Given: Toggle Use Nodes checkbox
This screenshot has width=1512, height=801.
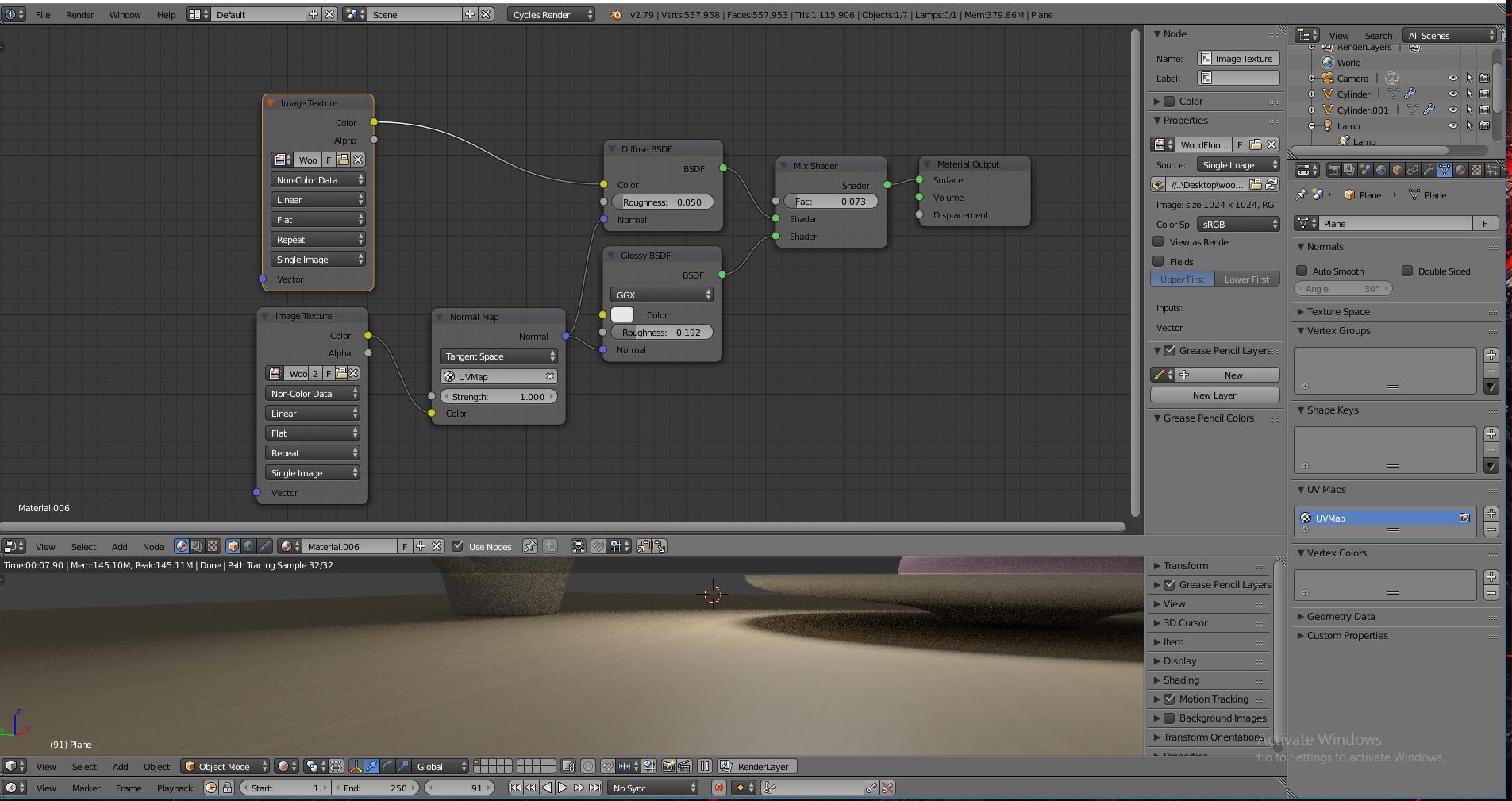Looking at the screenshot, I should 457,546.
